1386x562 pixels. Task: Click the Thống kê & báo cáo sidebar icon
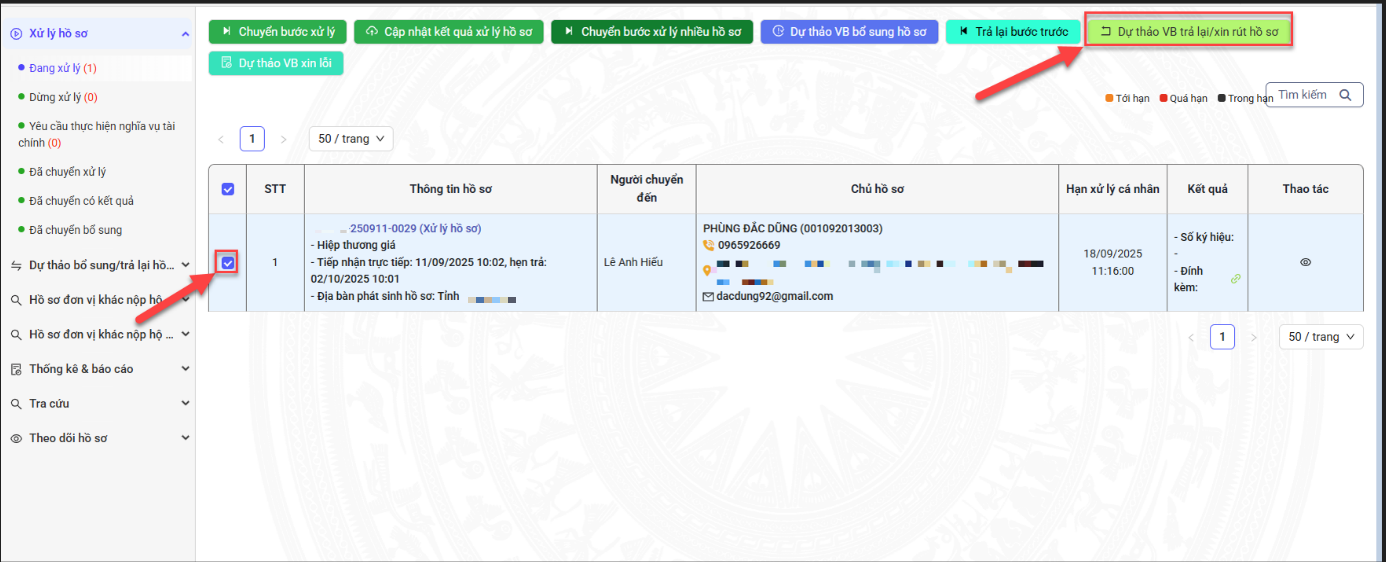[x=16, y=369]
